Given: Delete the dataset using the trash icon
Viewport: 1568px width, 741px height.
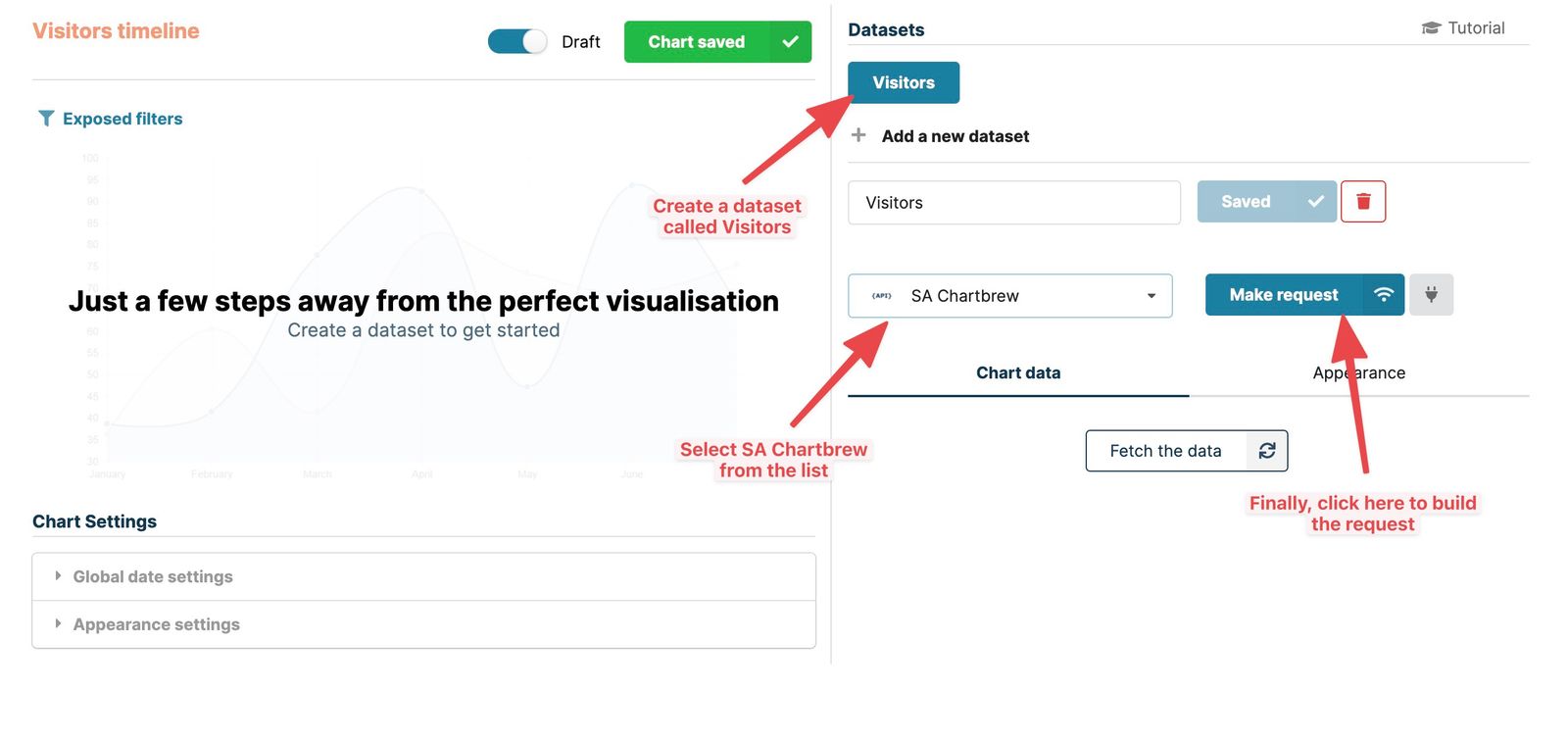Looking at the screenshot, I should click(1363, 201).
